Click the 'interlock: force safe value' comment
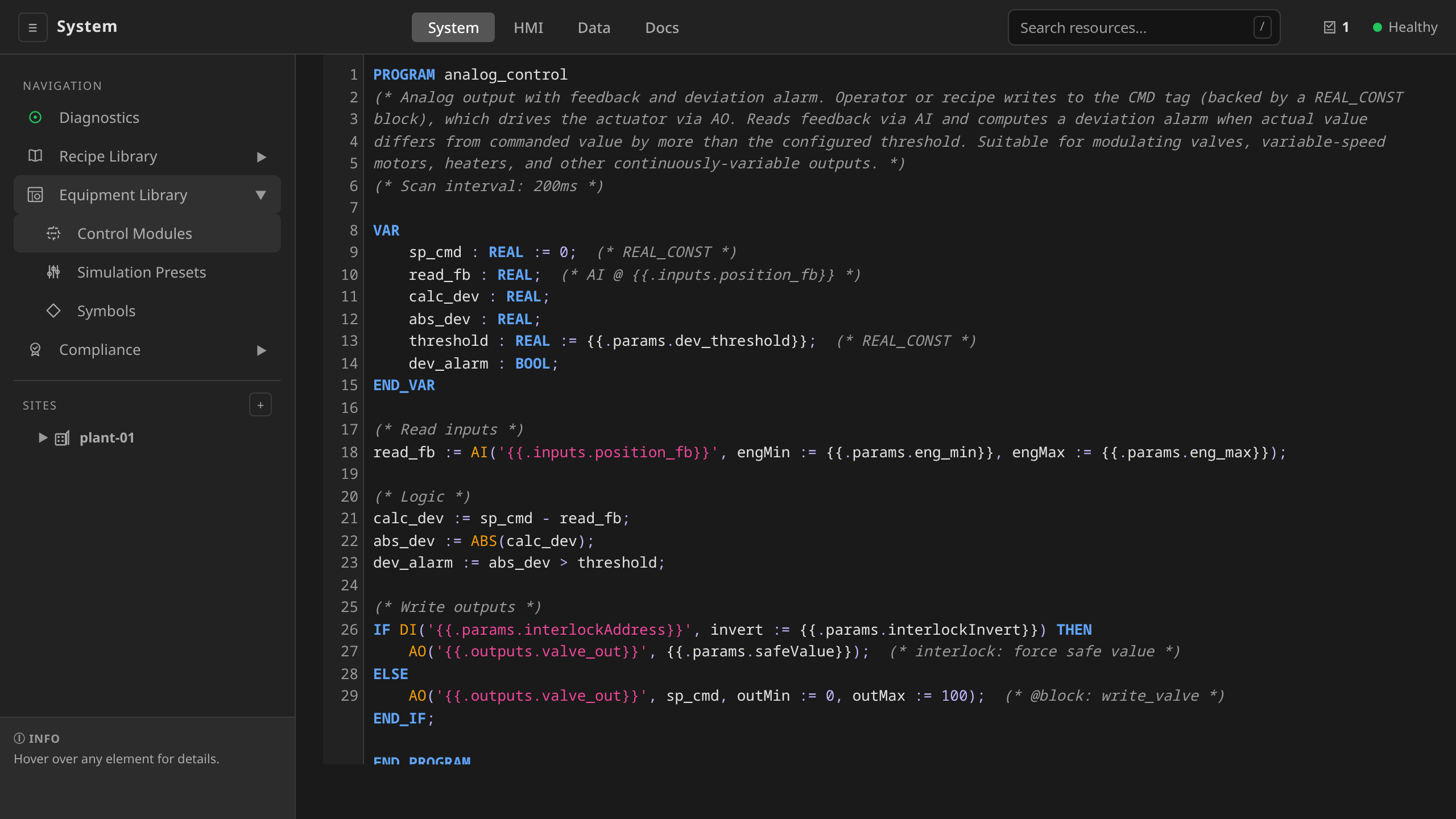The image size is (1456, 819). [x=1035, y=651]
